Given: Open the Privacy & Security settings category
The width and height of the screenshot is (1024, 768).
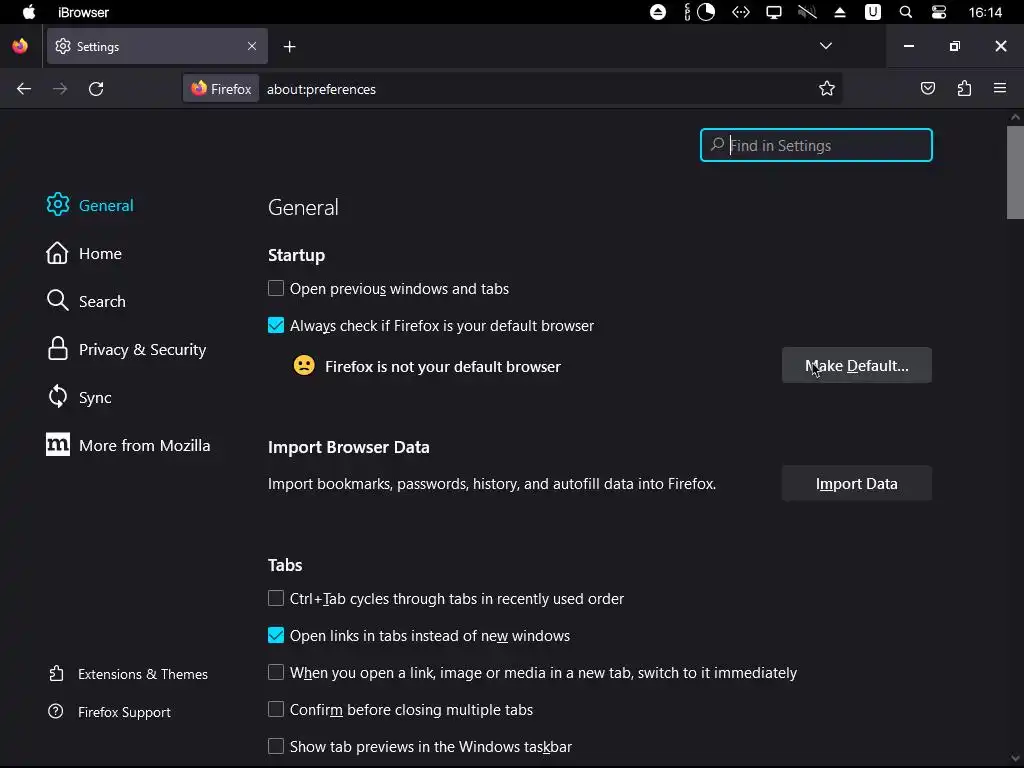Looking at the screenshot, I should 142,350.
